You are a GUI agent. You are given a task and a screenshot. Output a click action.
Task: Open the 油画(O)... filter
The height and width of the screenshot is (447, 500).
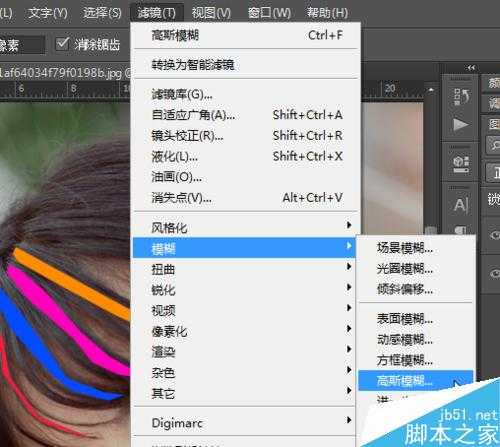point(246,177)
